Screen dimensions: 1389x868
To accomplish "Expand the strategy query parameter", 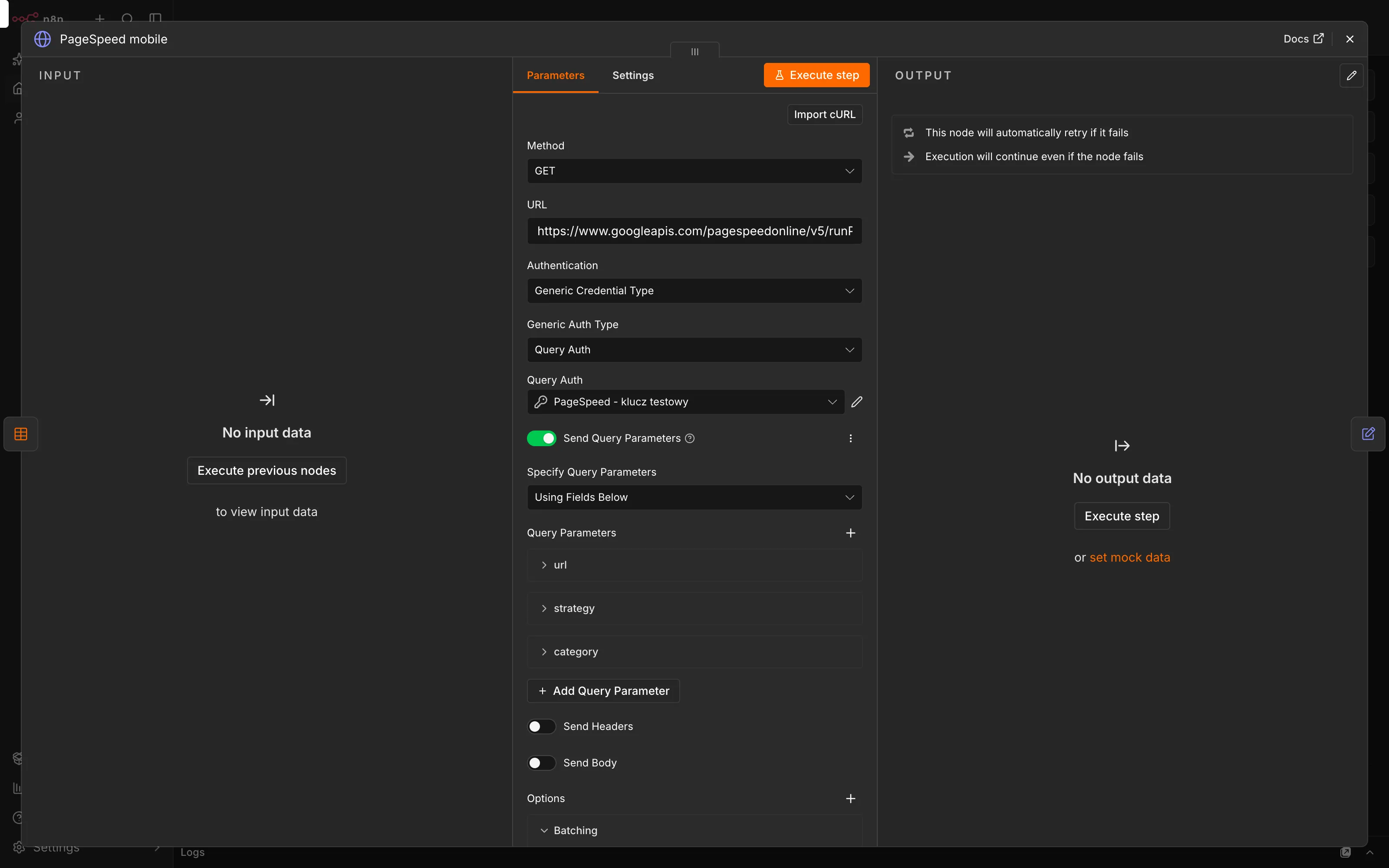I will (x=694, y=608).
